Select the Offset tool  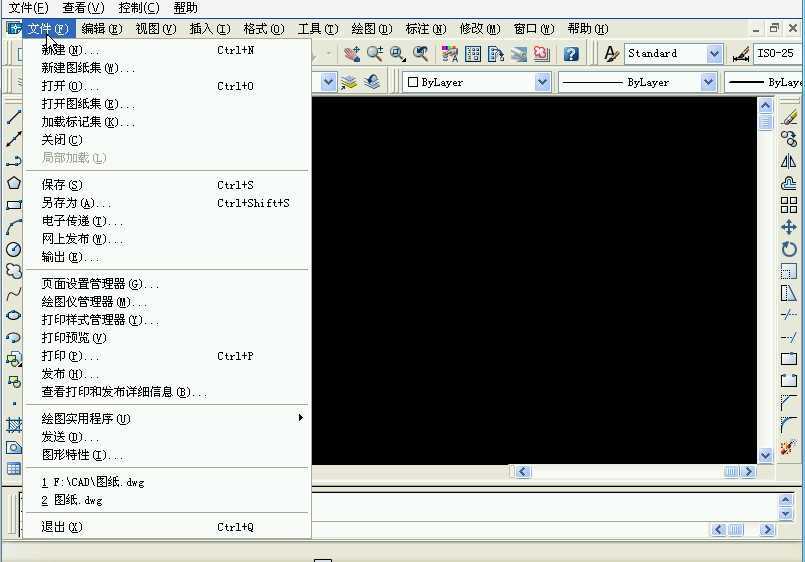point(789,183)
